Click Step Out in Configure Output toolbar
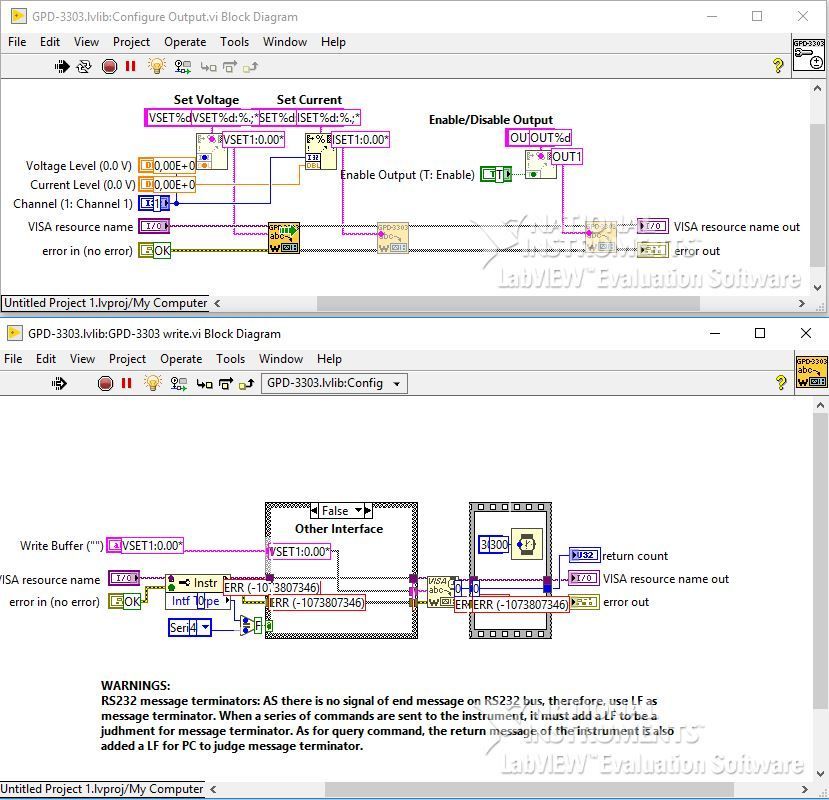The width and height of the screenshot is (829, 800). pos(250,67)
